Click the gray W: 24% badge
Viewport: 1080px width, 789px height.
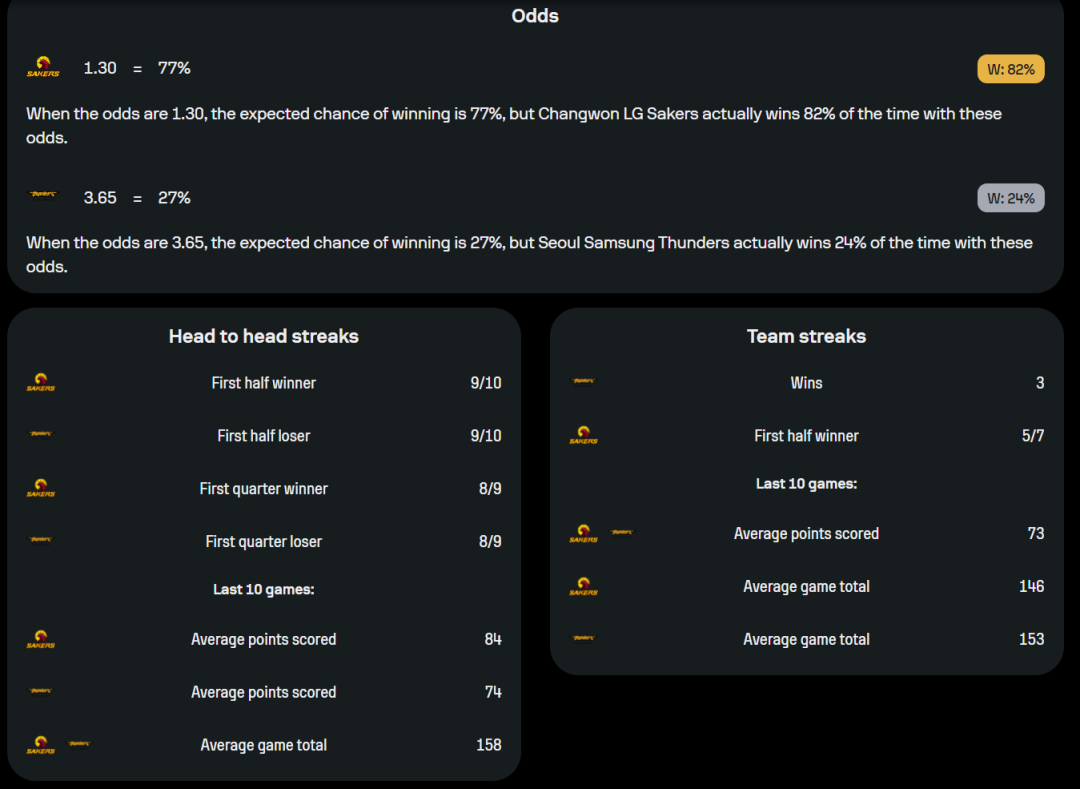coord(1010,198)
